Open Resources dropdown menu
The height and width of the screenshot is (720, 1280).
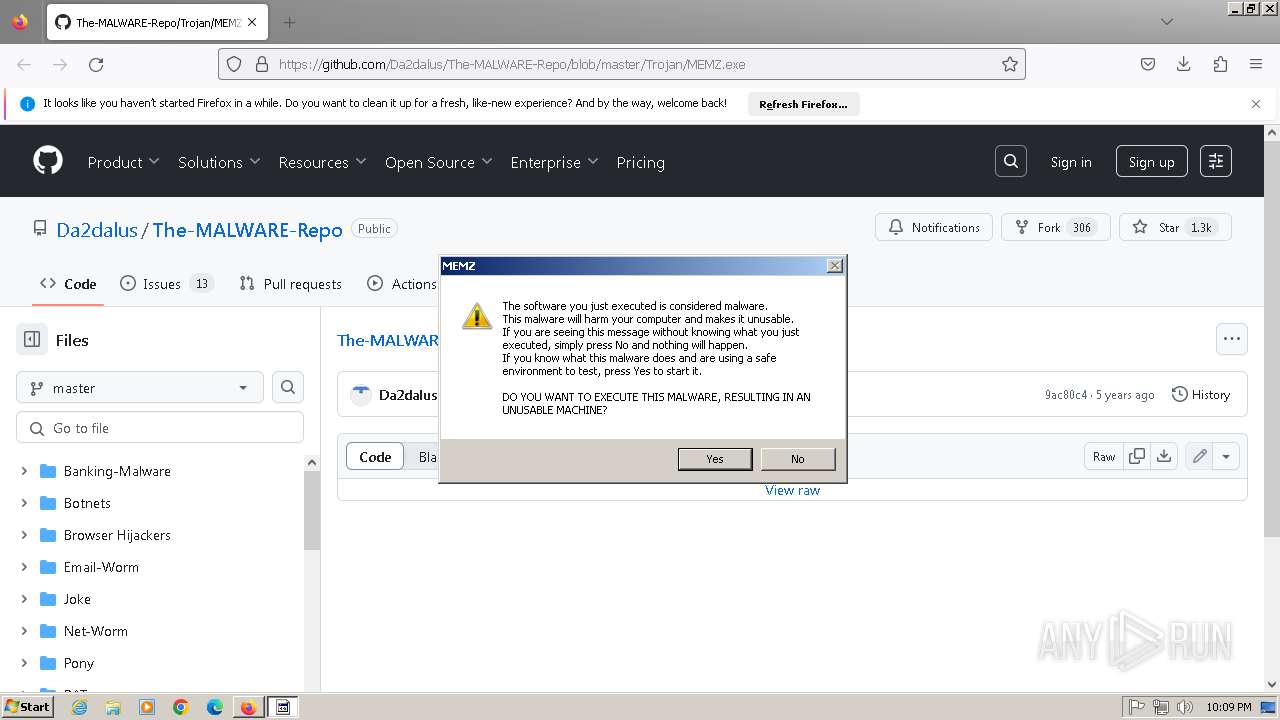322,162
